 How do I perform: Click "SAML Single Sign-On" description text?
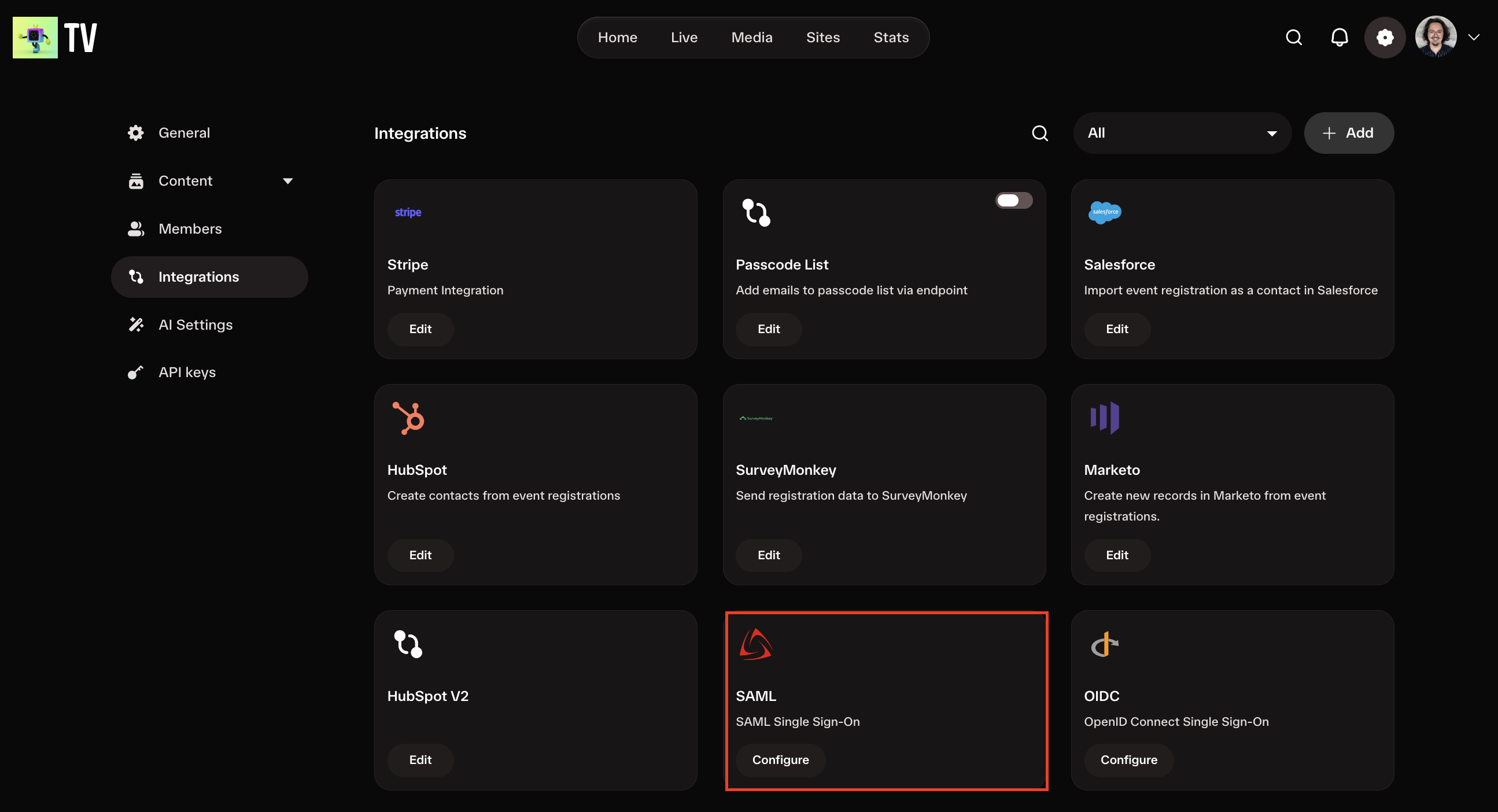797,722
